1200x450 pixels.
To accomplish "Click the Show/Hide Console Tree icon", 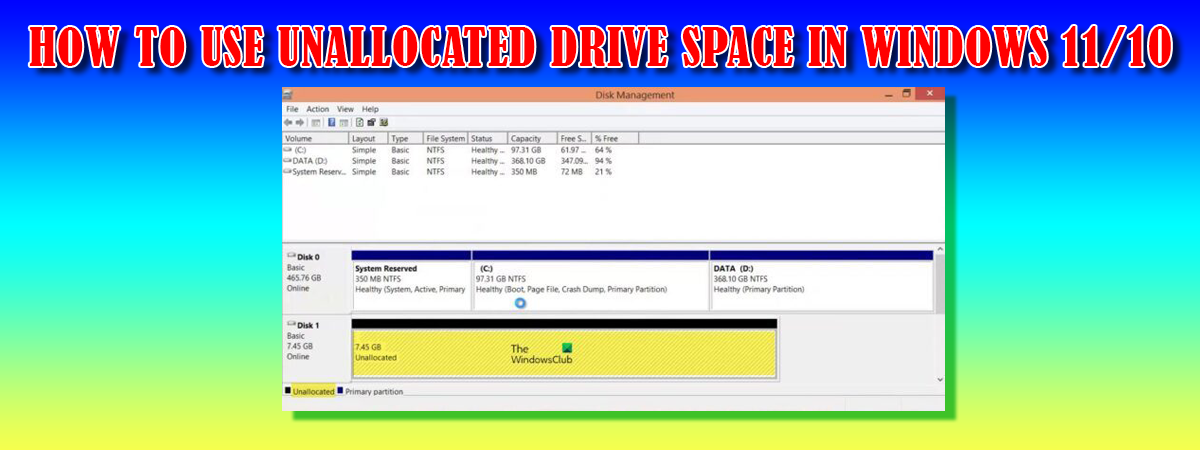I will click(x=316, y=123).
